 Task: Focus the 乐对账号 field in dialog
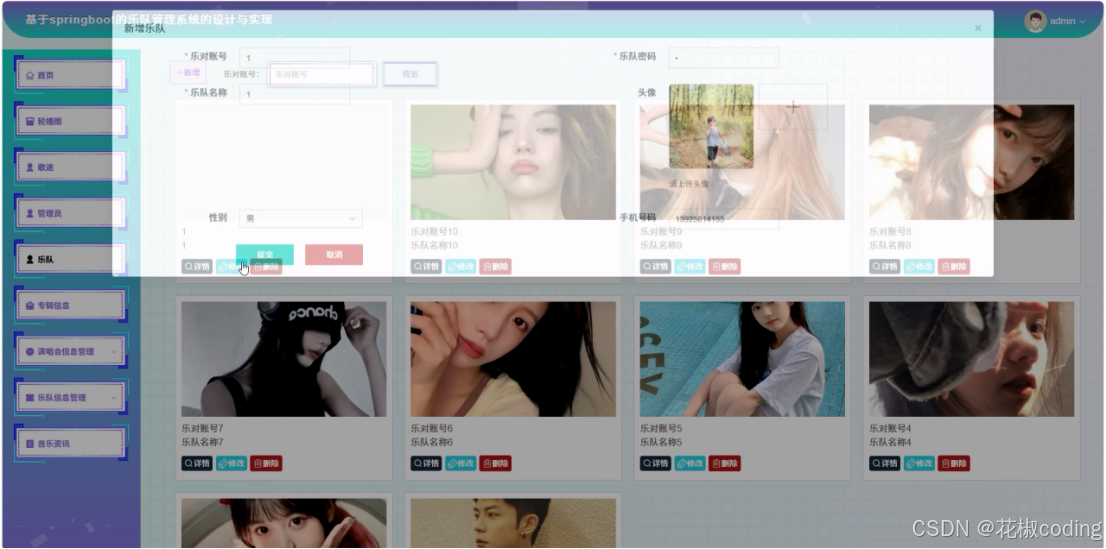click(x=295, y=58)
